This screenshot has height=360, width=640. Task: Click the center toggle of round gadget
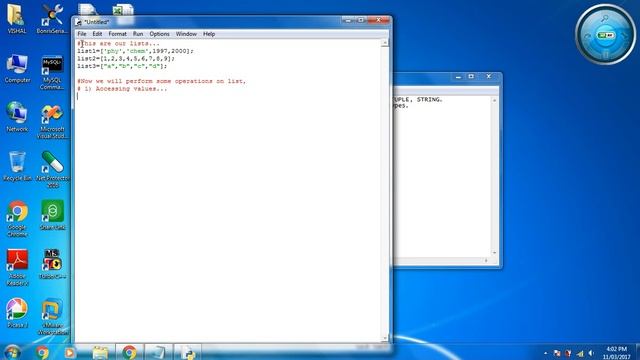pos(605,35)
